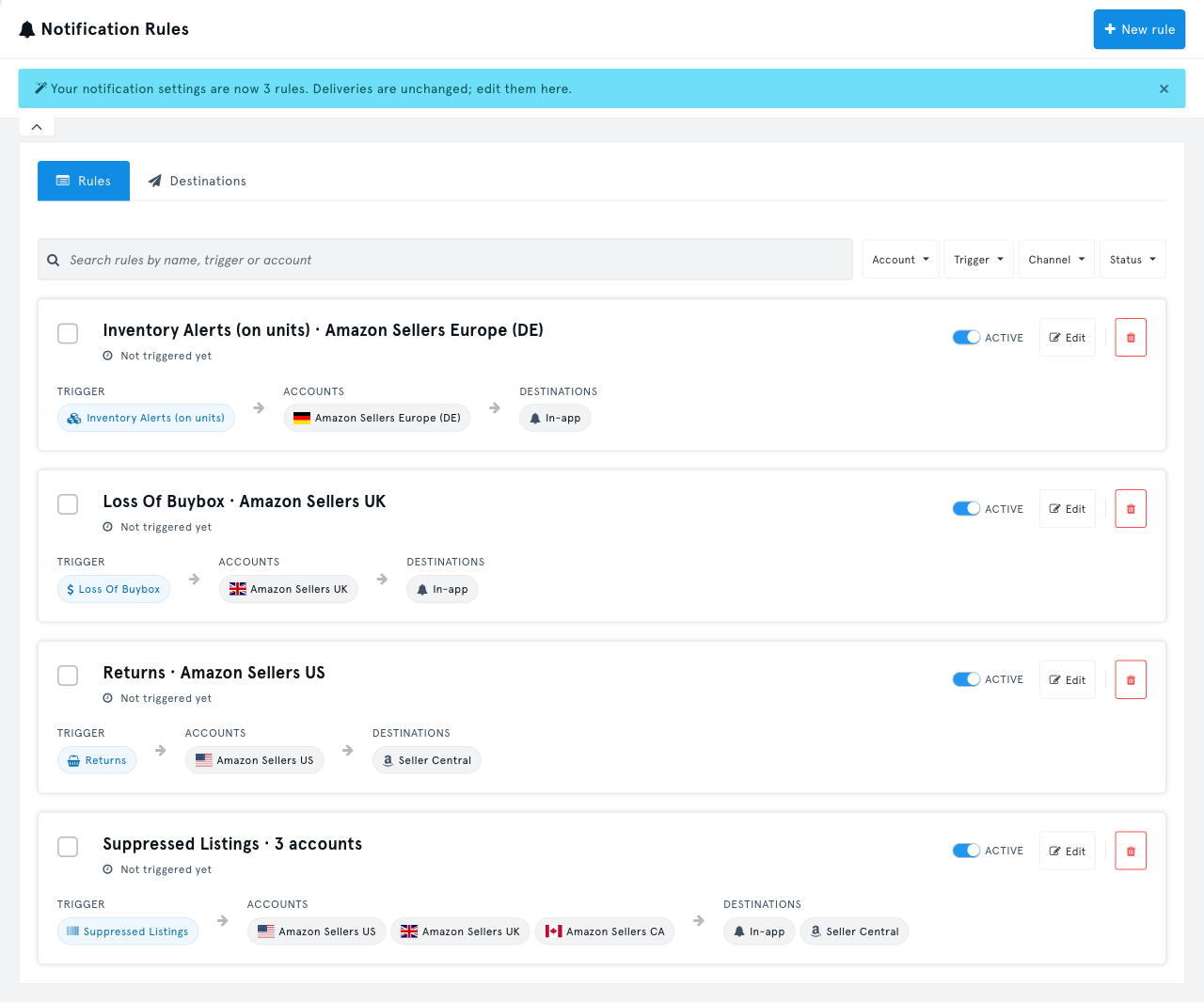Dismiss the notification settings banner

(1164, 88)
